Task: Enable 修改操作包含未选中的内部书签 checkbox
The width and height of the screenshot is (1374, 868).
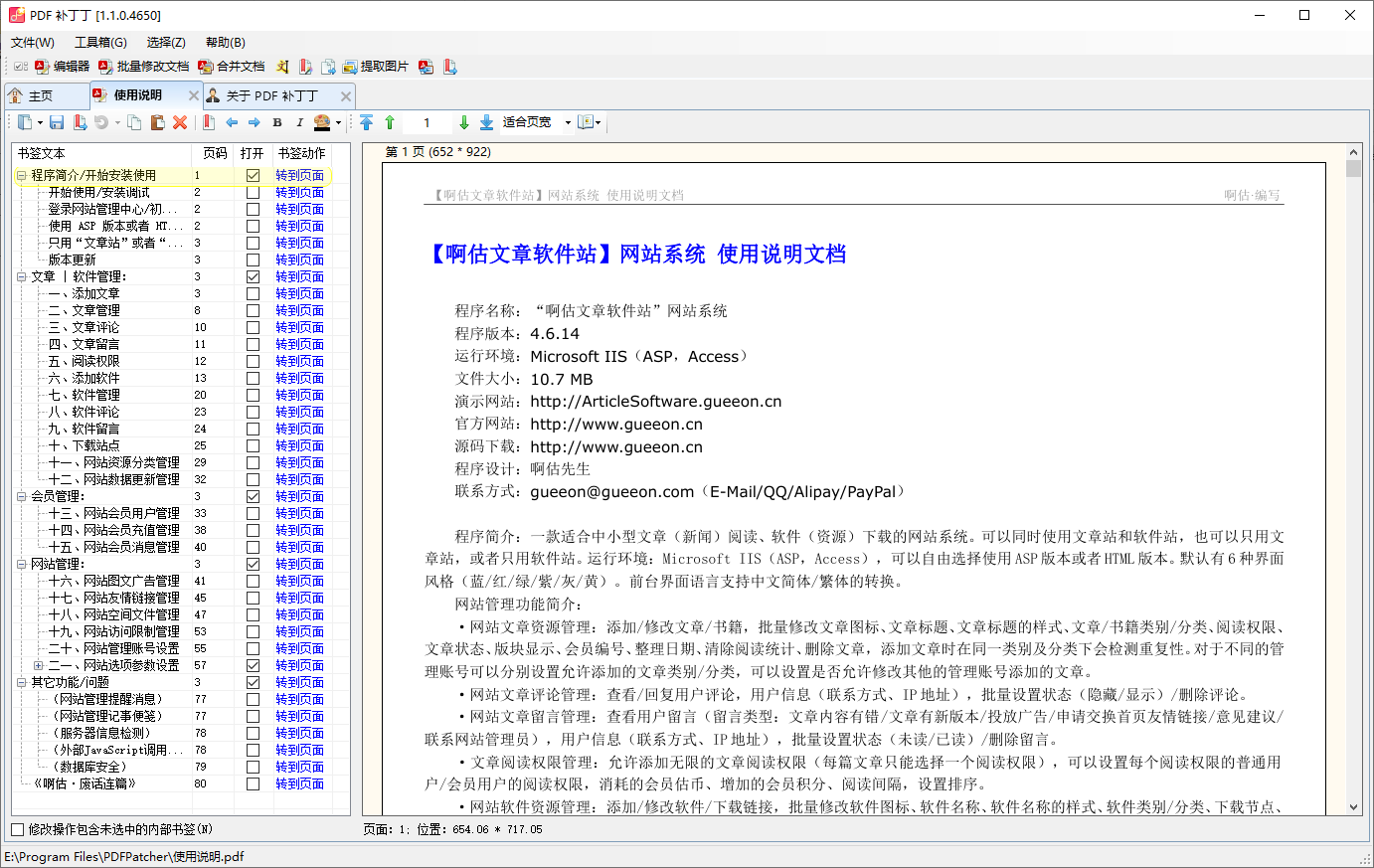Action: pos(18,829)
